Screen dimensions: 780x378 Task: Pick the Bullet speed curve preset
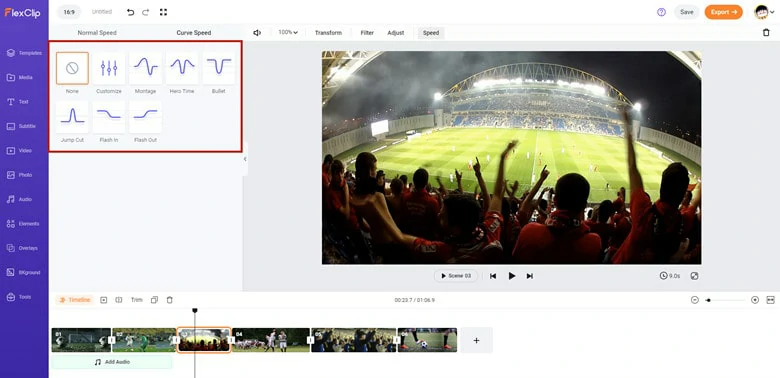pyautogui.click(x=219, y=68)
